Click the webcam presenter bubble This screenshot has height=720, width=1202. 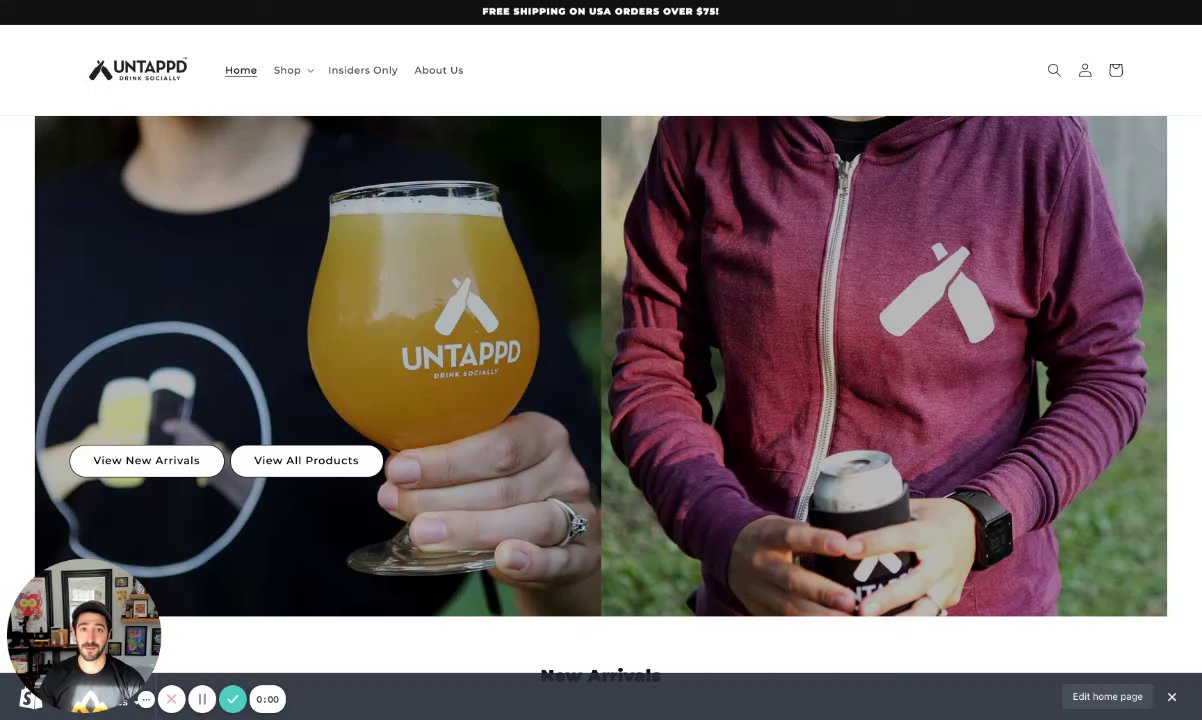[84, 636]
